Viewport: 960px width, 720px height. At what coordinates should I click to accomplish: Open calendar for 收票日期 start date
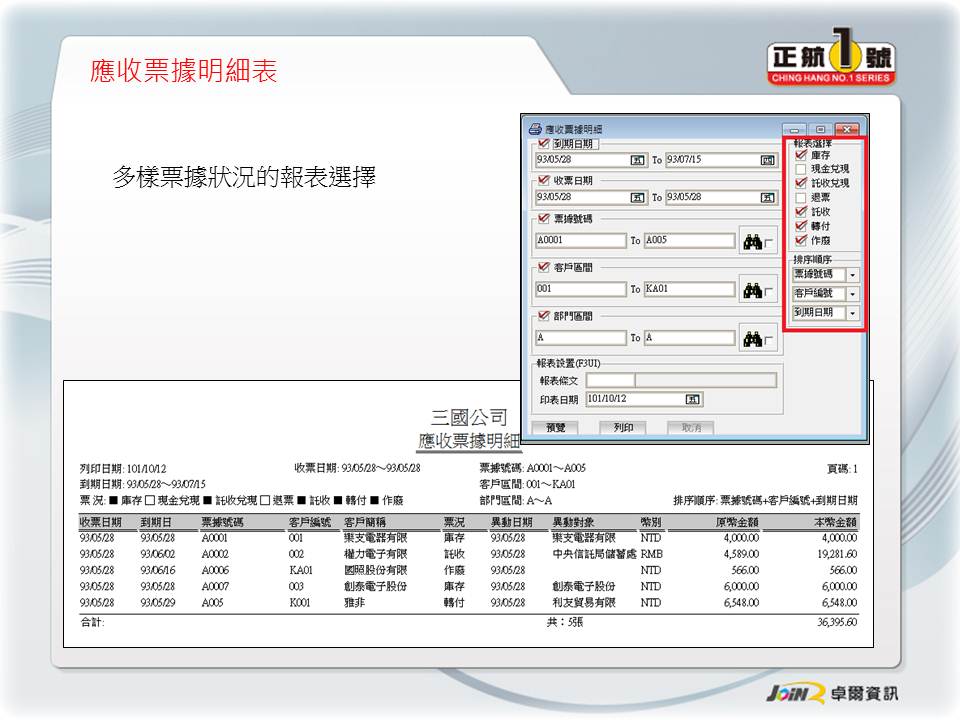tap(636, 198)
